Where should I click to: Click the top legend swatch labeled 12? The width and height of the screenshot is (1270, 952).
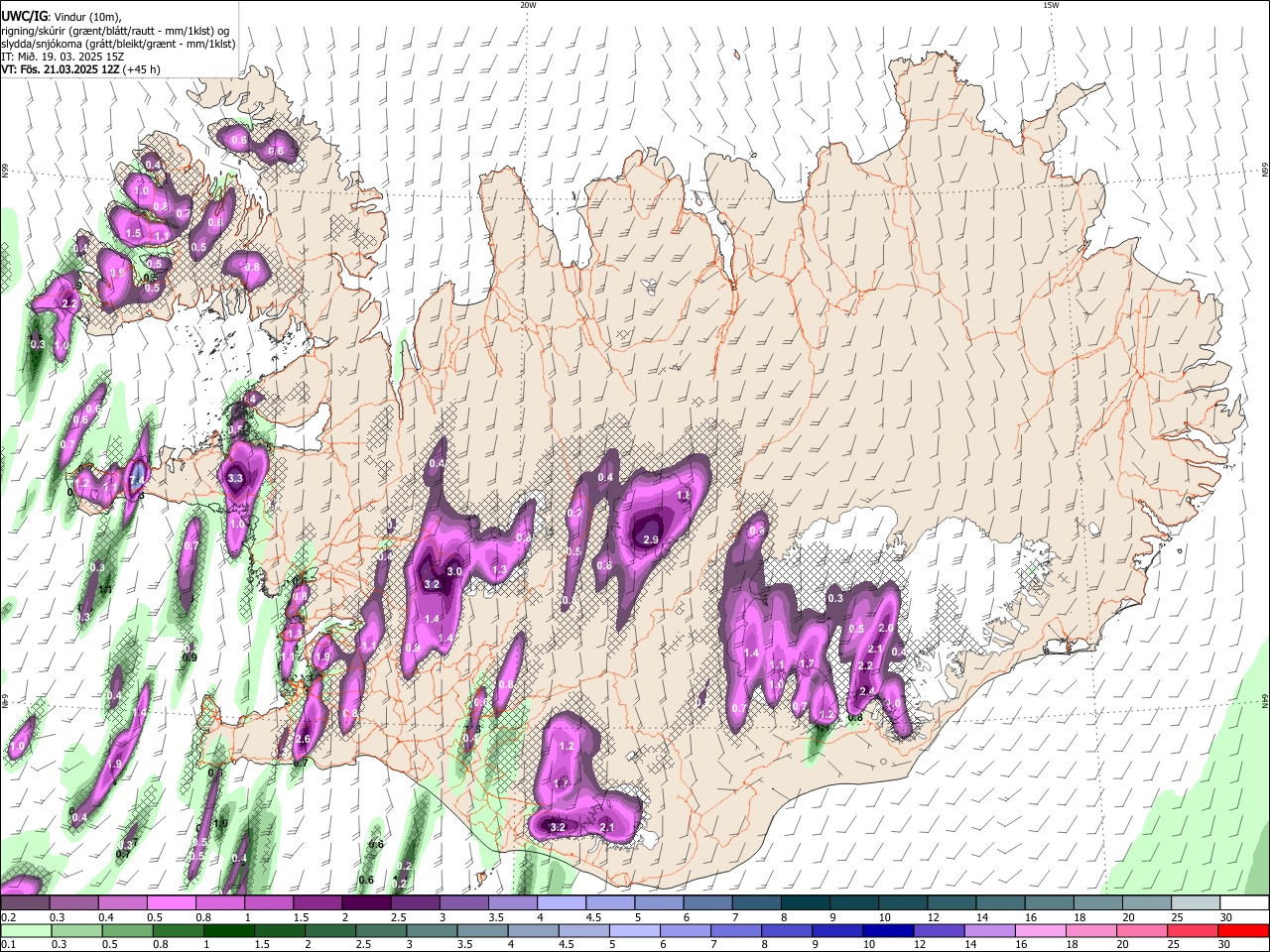pyautogui.click(x=952, y=903)
